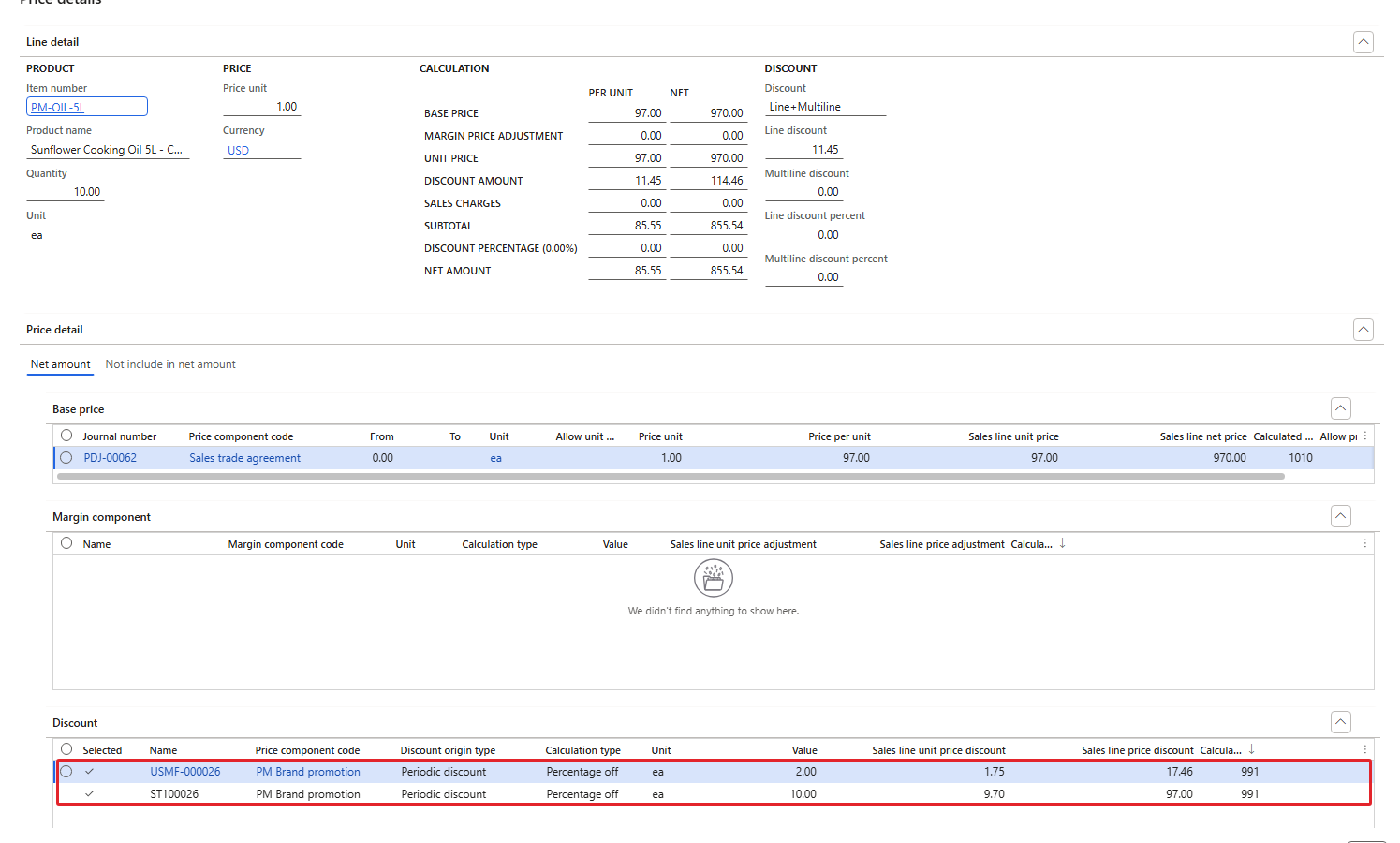This screenshot has height=843, width=1400.
Task: Select all rows in Discount grid
Action: tap(66, 749)
